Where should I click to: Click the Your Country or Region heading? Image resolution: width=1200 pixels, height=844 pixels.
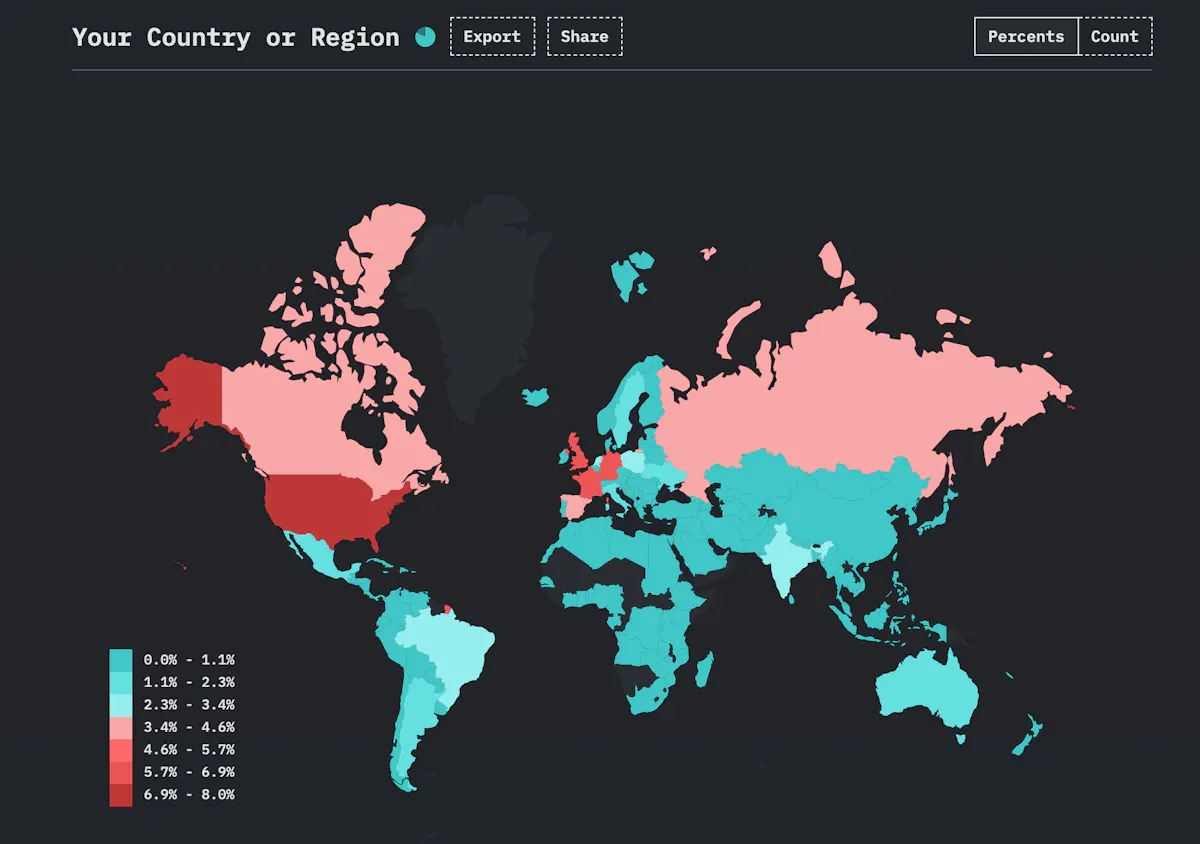point(236,37)
